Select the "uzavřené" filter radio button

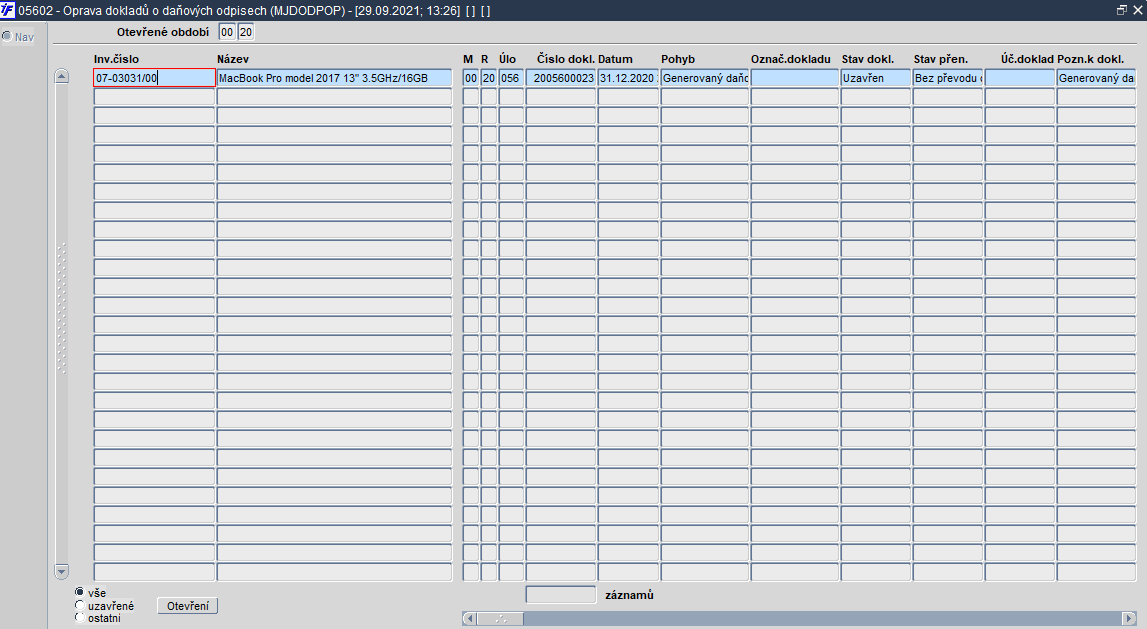pos(79,605)
